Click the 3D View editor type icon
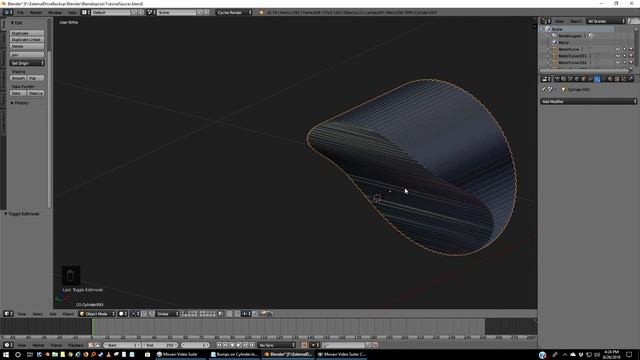The width and height of the screenshot is (640, 360). click(8, 313)
